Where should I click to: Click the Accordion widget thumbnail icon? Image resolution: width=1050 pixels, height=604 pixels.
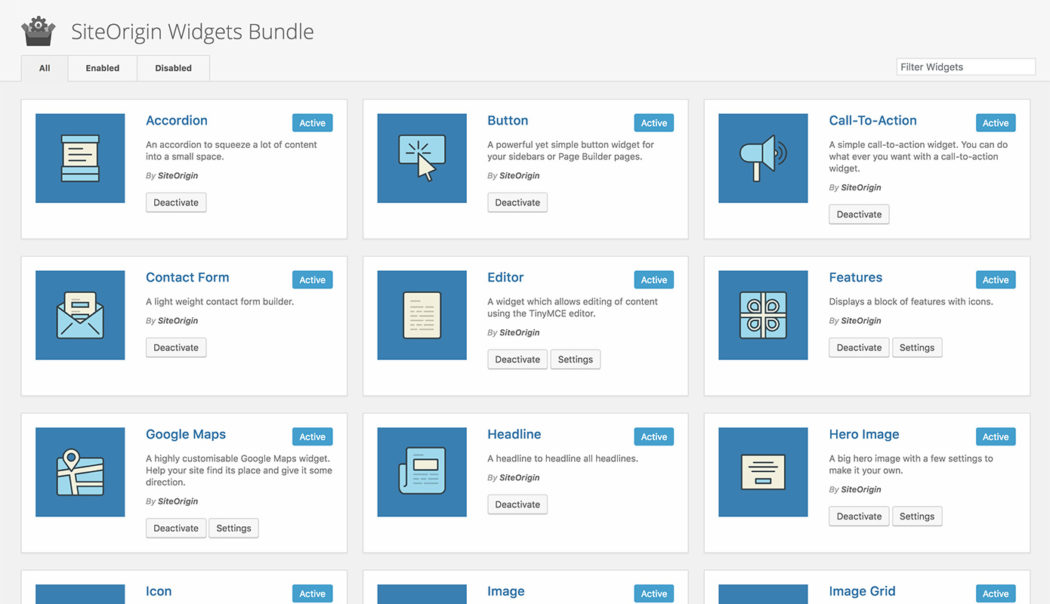(x=80, y=157)
